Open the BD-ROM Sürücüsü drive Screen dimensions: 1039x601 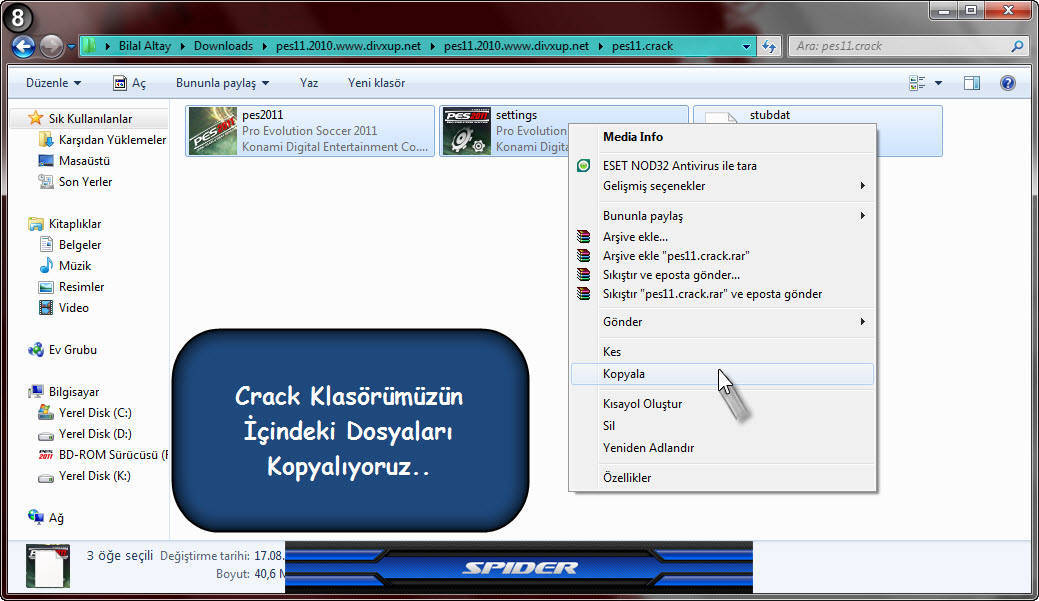(x=103, y=455)
